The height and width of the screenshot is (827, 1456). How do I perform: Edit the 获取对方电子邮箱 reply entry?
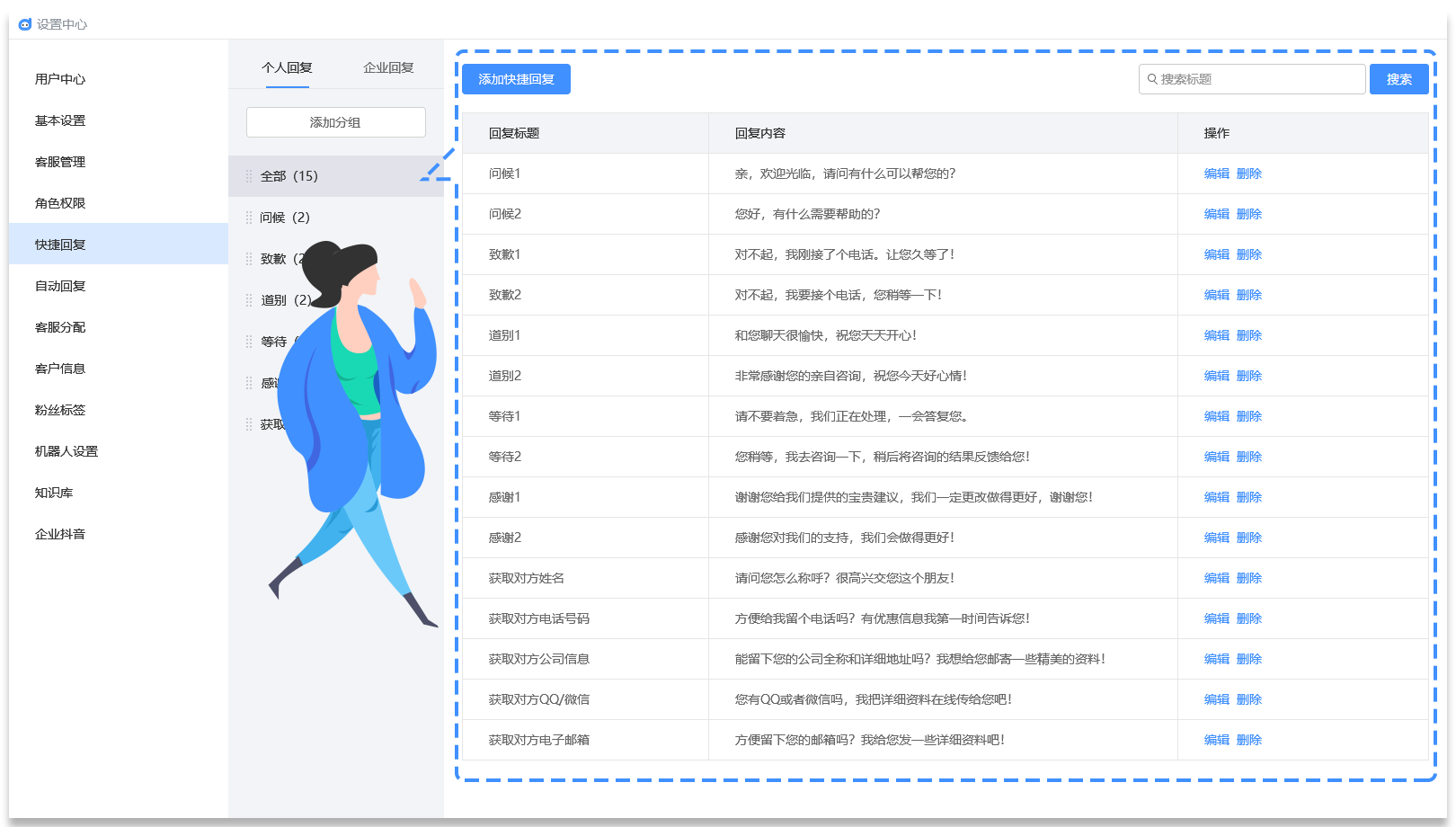tap(1215, 740)
